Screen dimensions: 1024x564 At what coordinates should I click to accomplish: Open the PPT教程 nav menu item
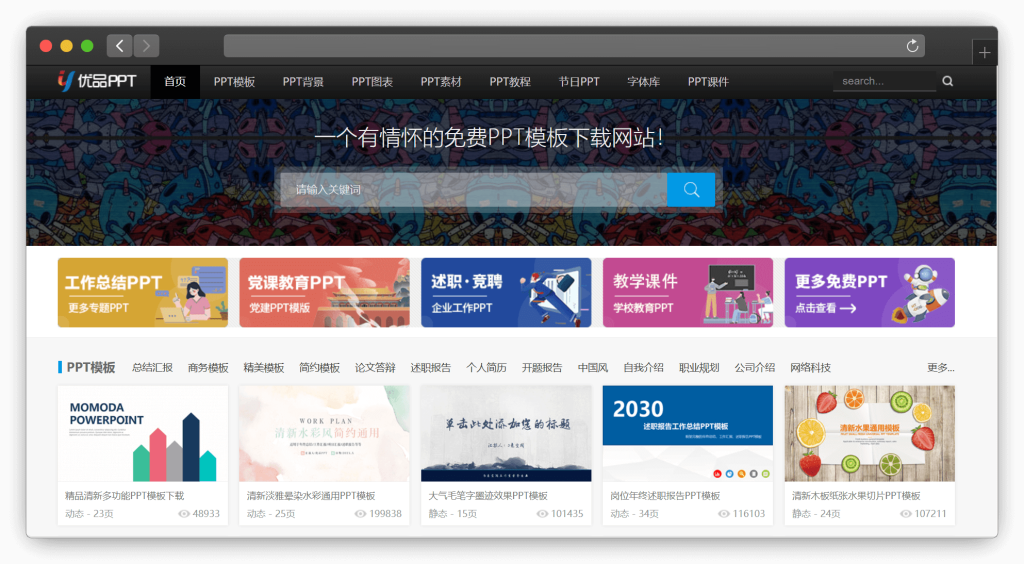[x=510, y=82]
